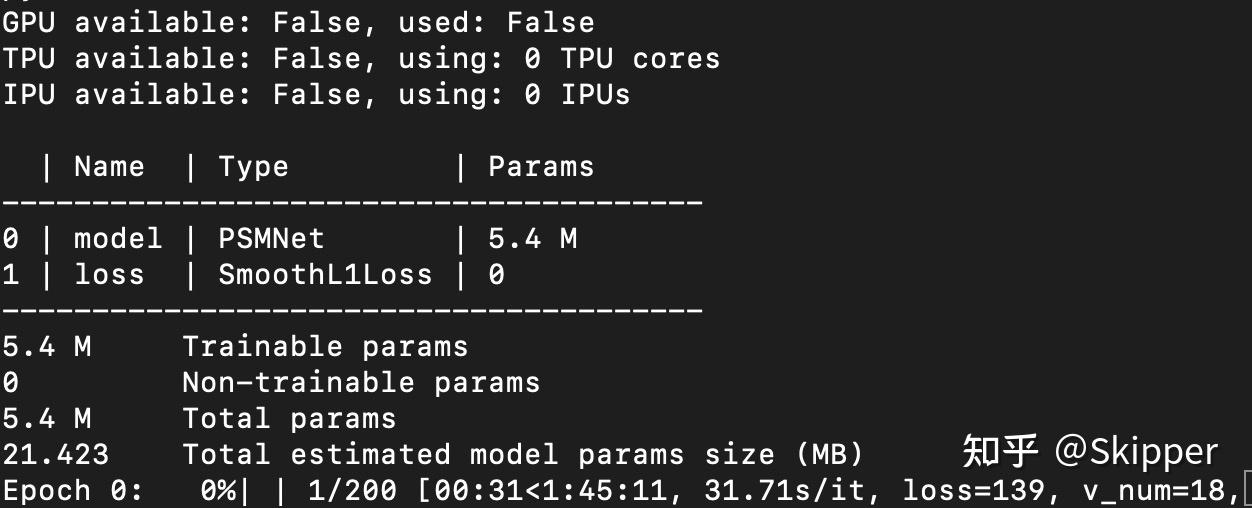Screen dimensions: 1252x508
Task: Click 'Total estimated model params size (MB)' text
Action: (522, 454)
